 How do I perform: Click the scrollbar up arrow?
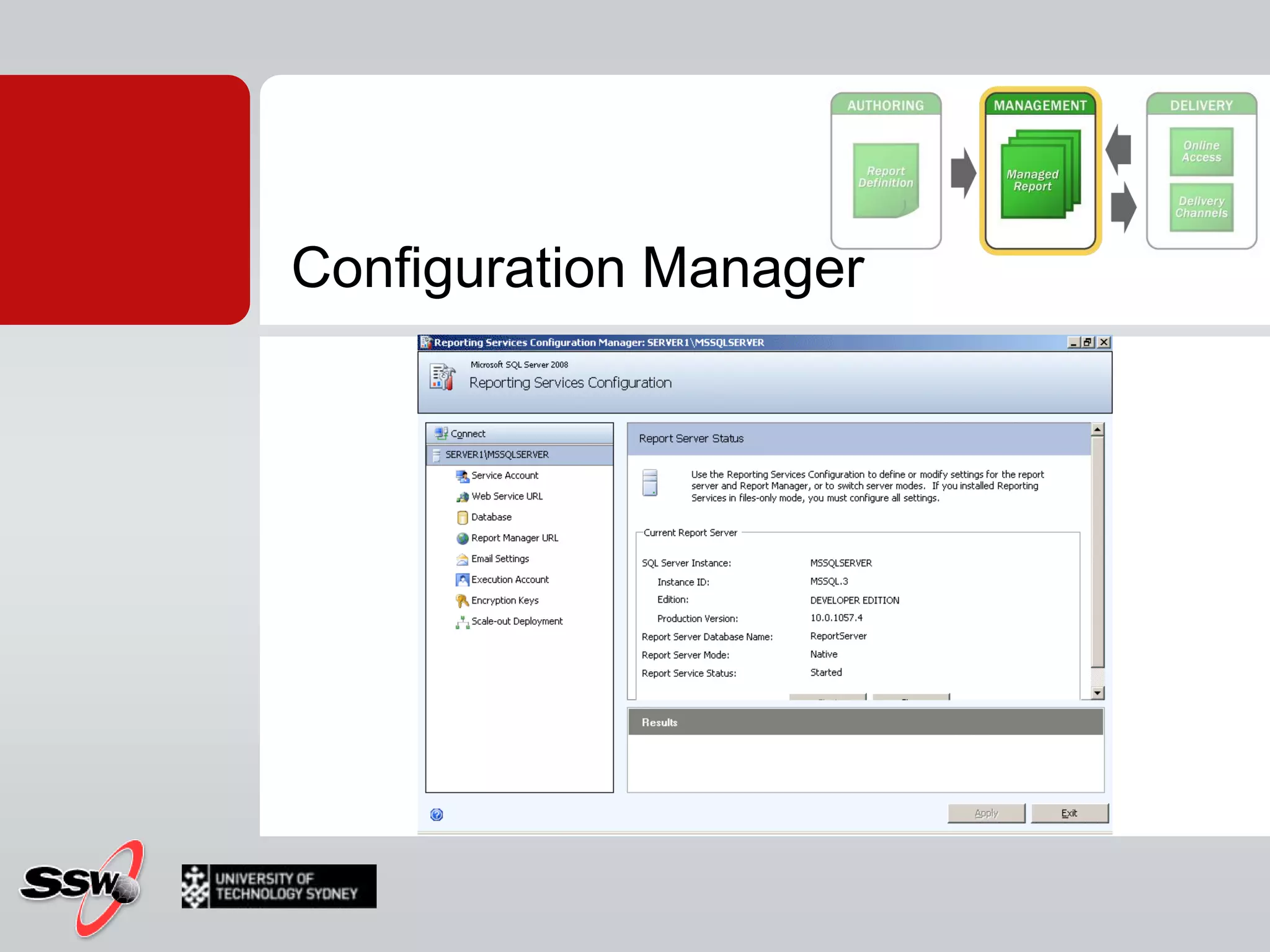(1098, 430)
